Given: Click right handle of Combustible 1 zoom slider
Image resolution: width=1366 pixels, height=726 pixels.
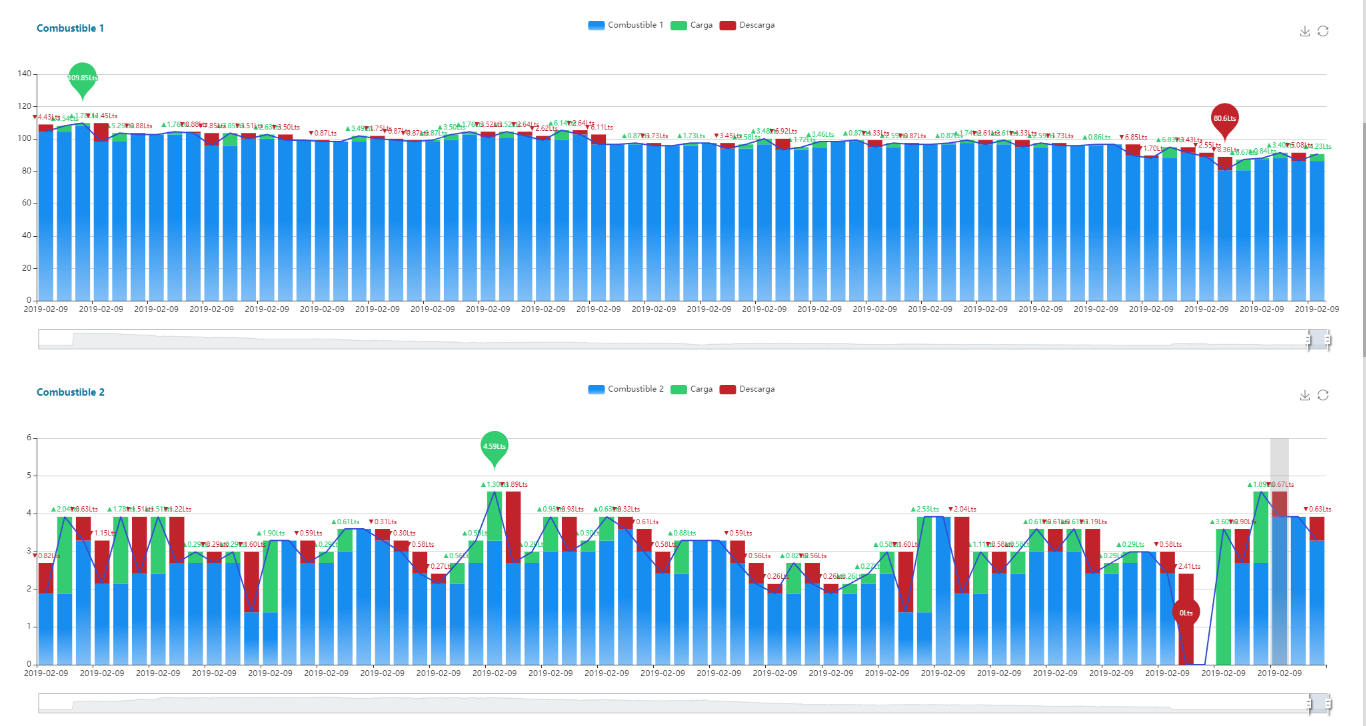Looking at the screenshot, I should point(1327,340).
